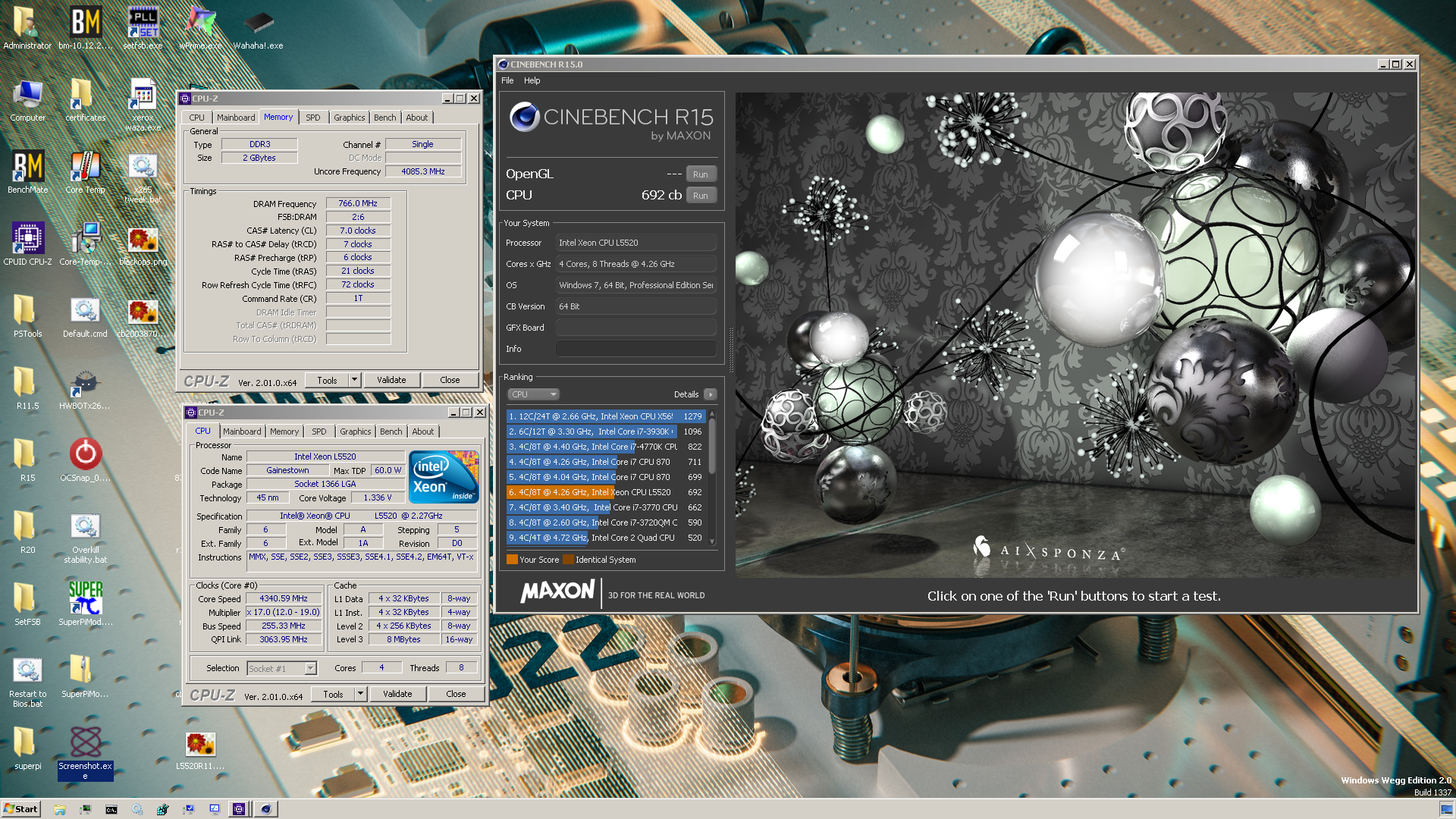The width and height of the screenshot is (1456, 819).
Task: Switch to Mainboard tab in upper CPU-Z
Action: pyautogui.click(x=236, y=118)
